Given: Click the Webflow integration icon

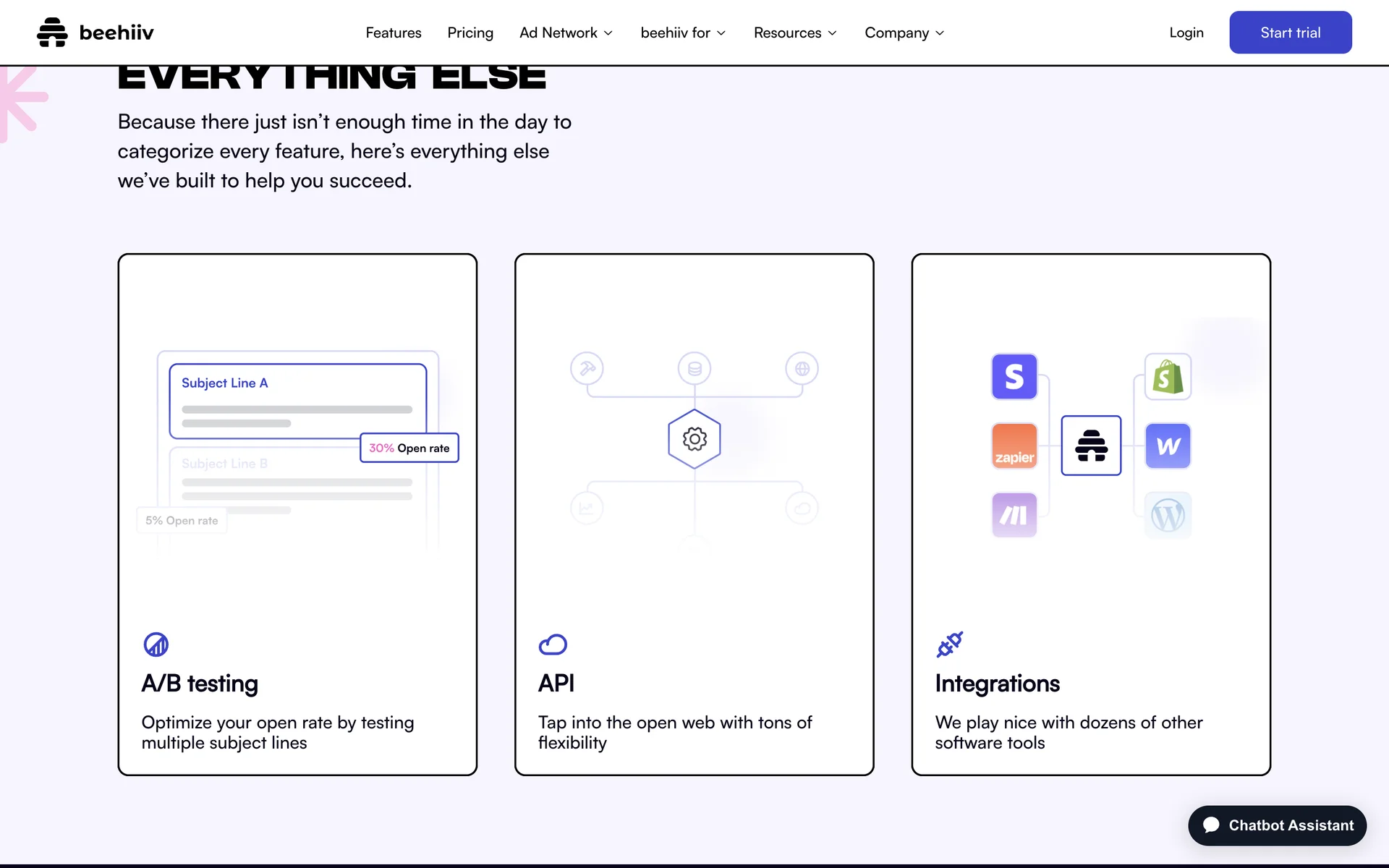Looking at the screenshot, I should [1168, 446].
